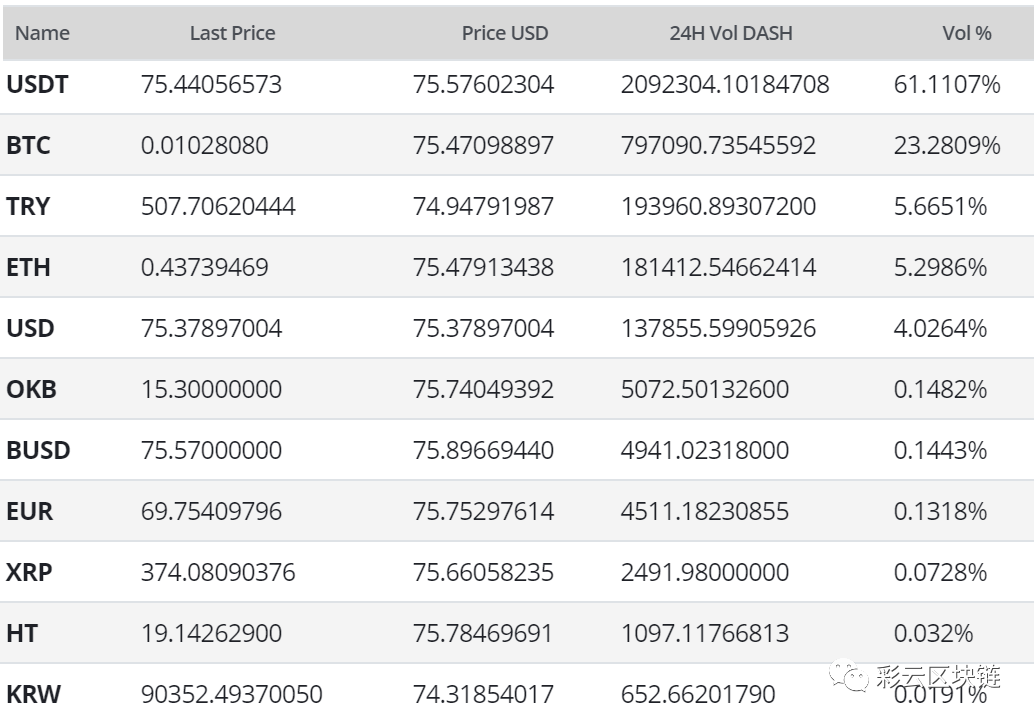Choose the USD market name
The image size is (1034, 722).
[x=30, y=328]
